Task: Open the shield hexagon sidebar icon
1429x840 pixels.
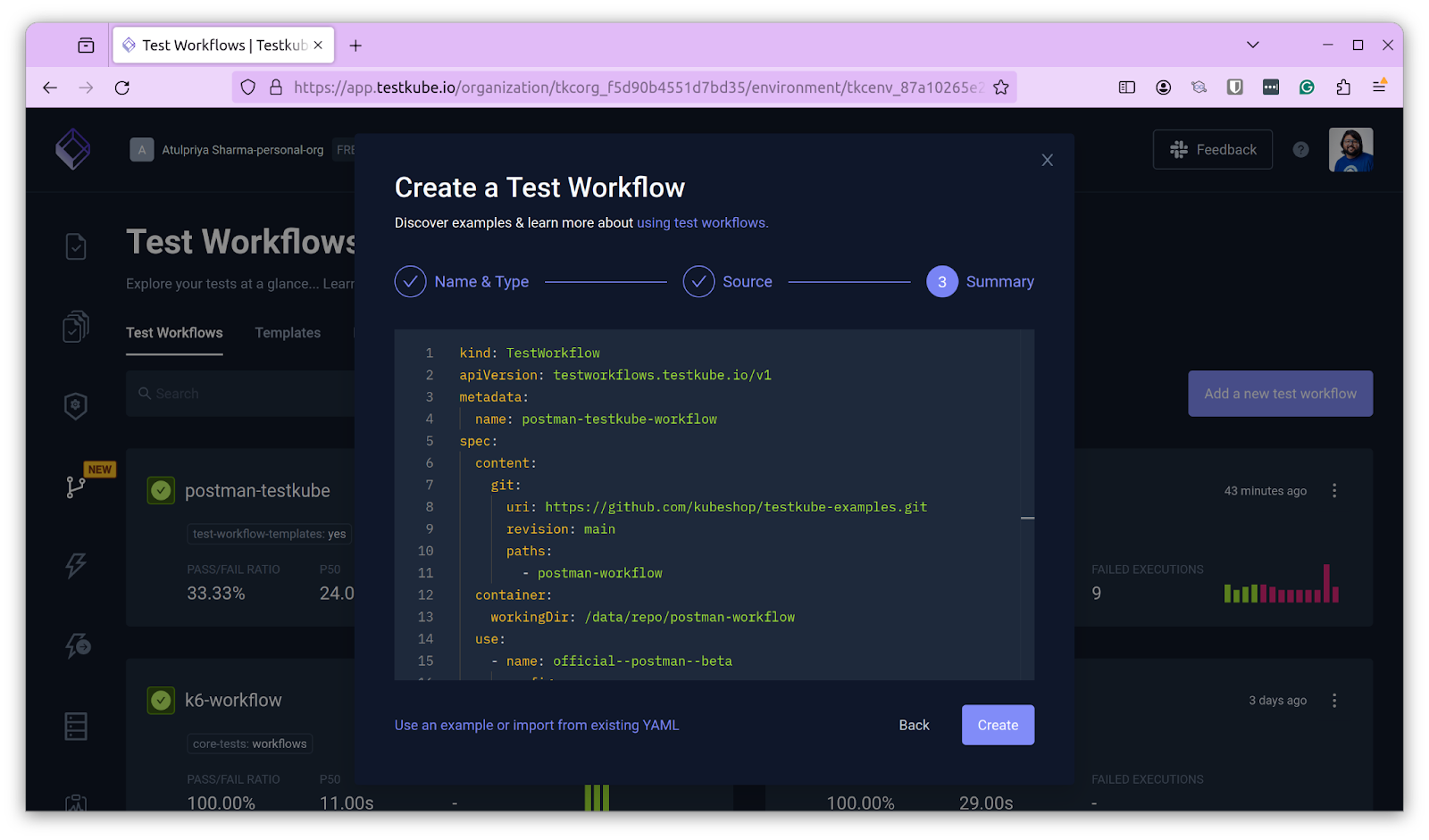Action: 76,405
